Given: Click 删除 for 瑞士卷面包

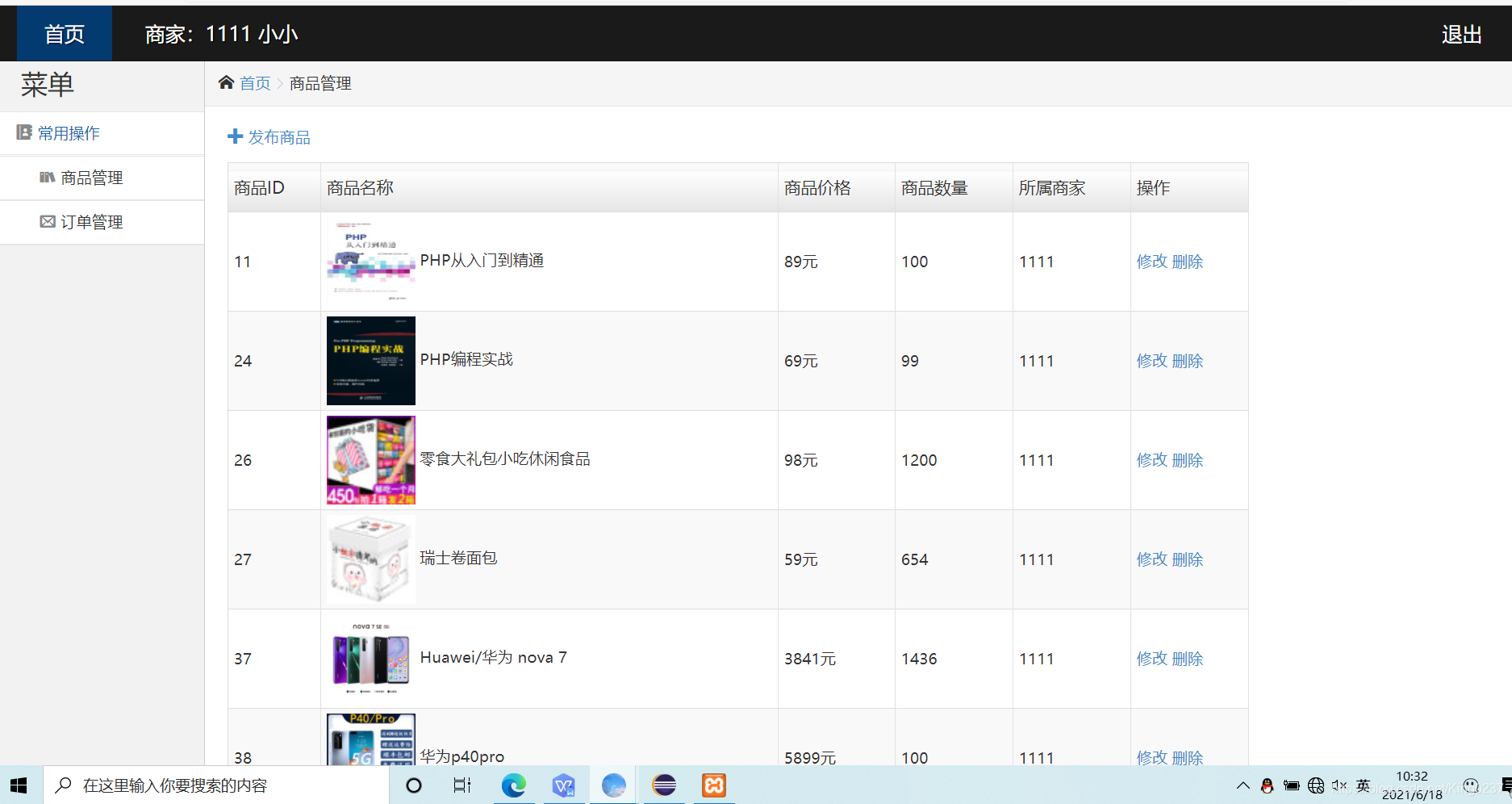Looking at the screenshot, I should 1187,559.
